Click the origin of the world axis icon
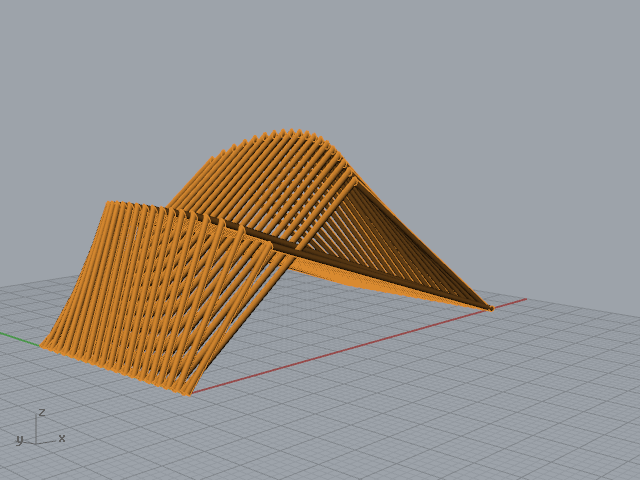 tap(37, 442)
